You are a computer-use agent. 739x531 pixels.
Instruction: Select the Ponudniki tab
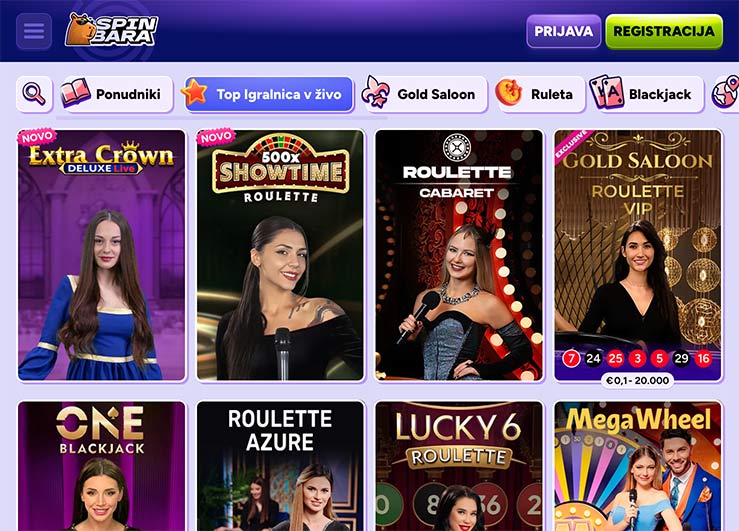pos(117,94)
